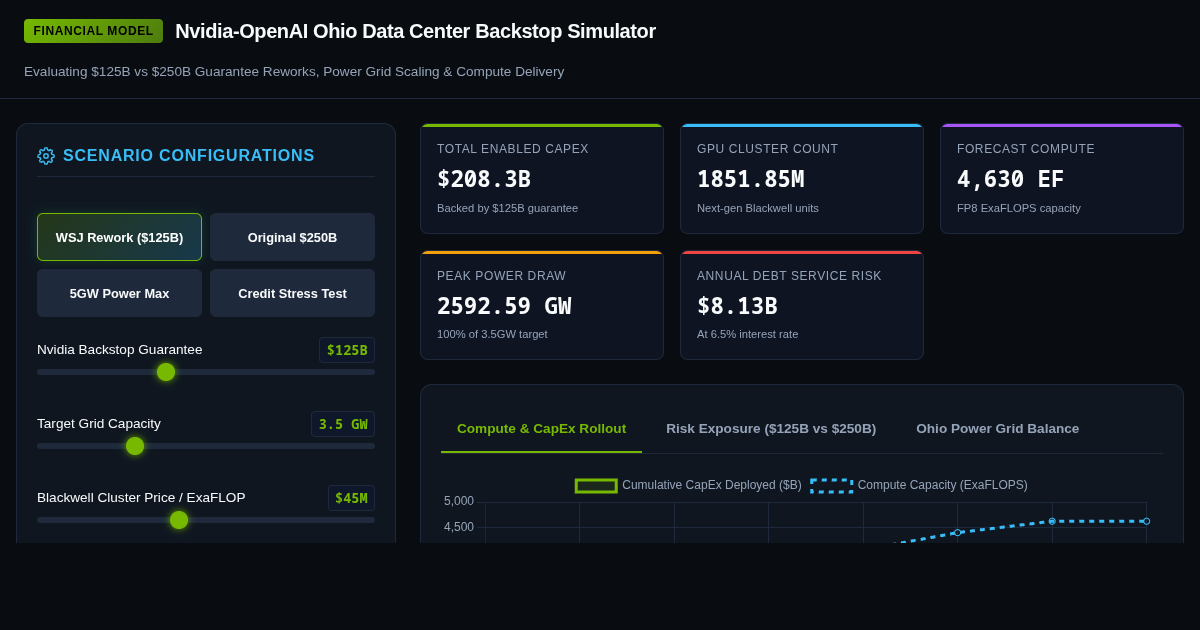Click the Annual Debt Service Risk value $8.13B
1200x630 pixels.
pos(737,306)
